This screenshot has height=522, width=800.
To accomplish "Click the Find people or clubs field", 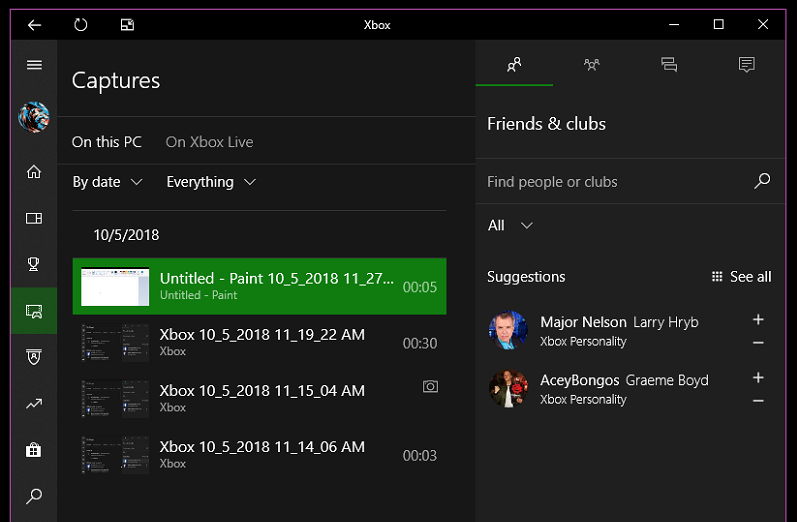I will coord(617,182).
